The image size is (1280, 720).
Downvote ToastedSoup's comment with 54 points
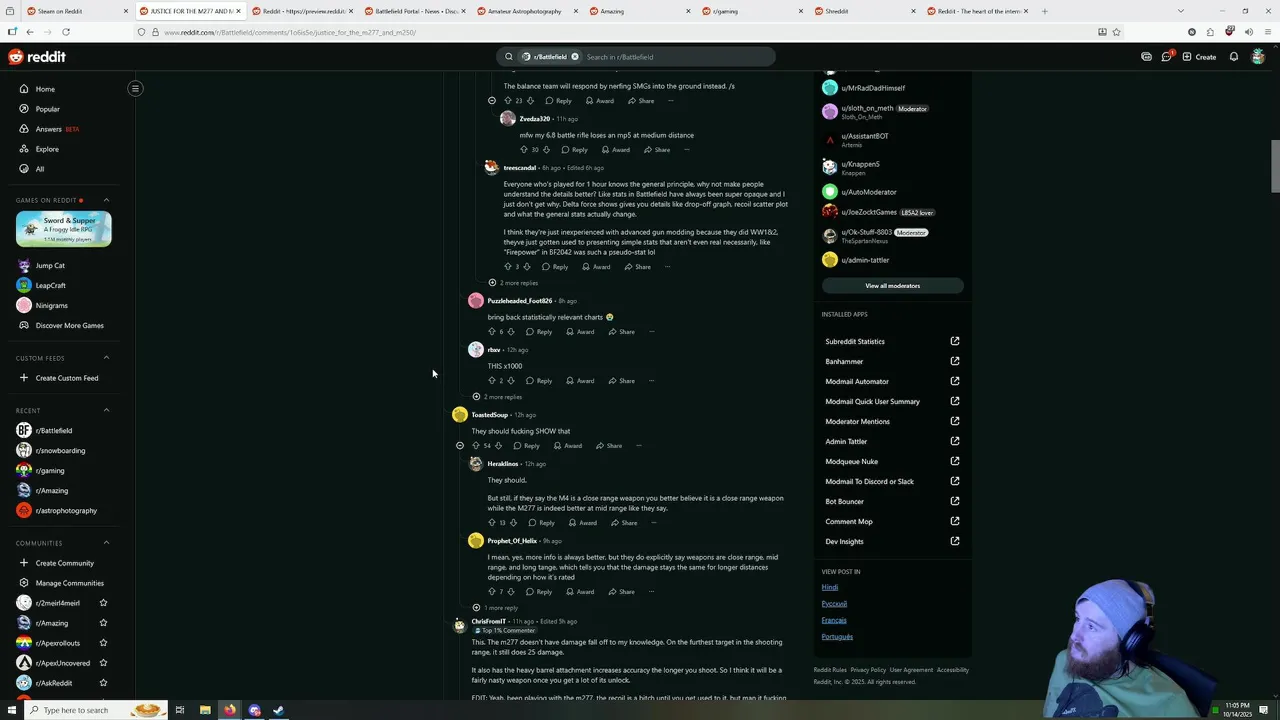click(500, 446)
